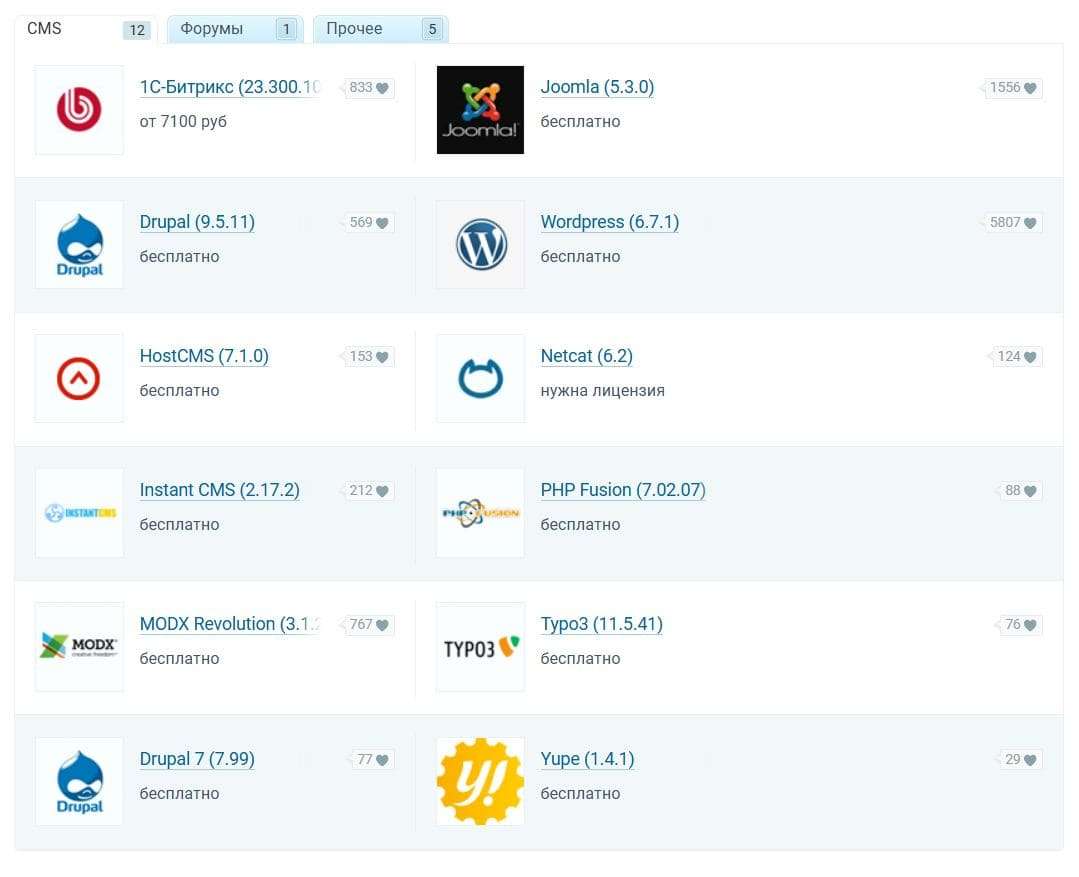Click the count badge 5 on Прочее tab

point(432,30)
